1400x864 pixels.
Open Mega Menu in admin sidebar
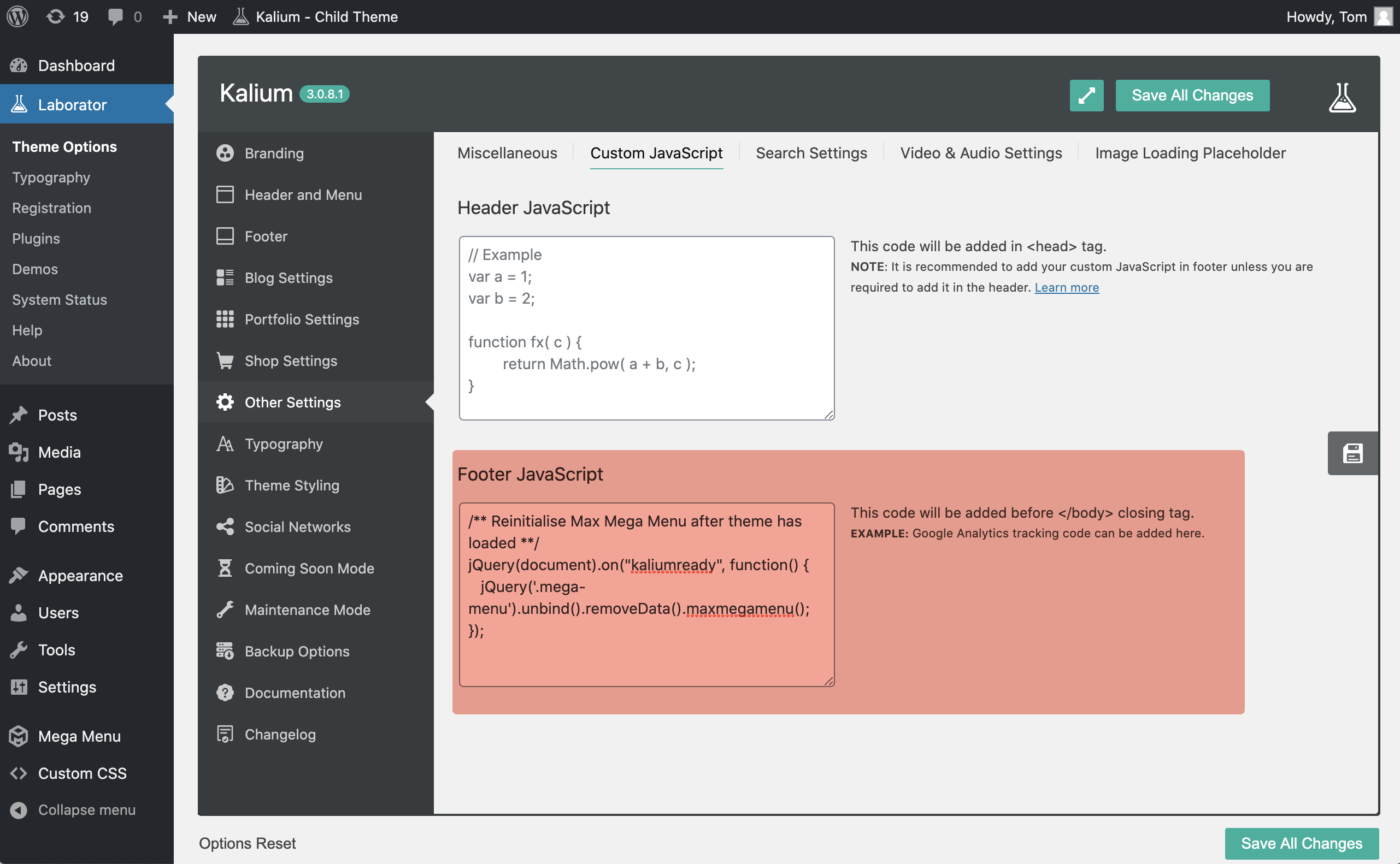tap(79, 736)
